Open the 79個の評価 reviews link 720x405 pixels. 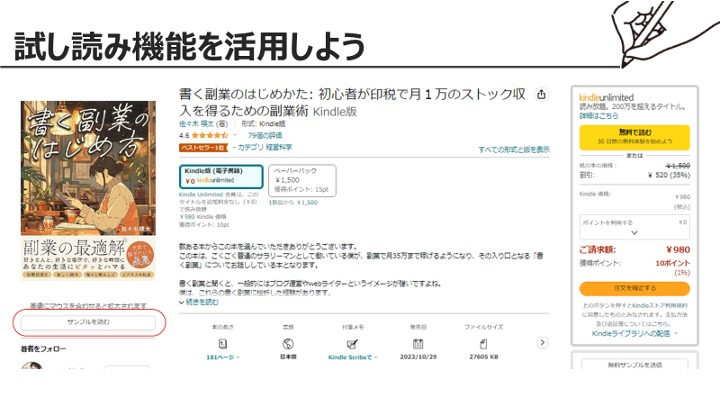tap(265, 135)
